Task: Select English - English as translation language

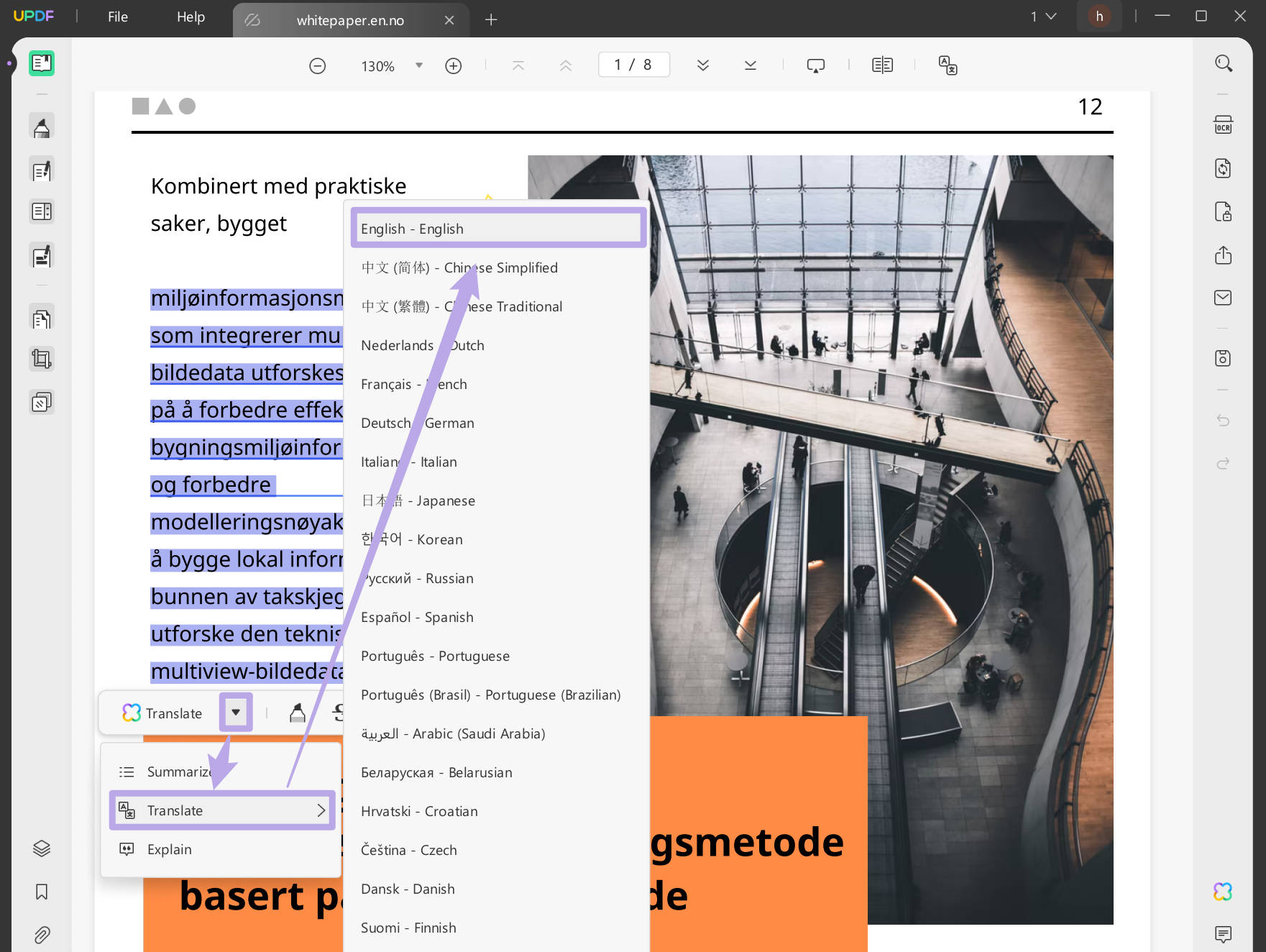Action: [497, 228]
